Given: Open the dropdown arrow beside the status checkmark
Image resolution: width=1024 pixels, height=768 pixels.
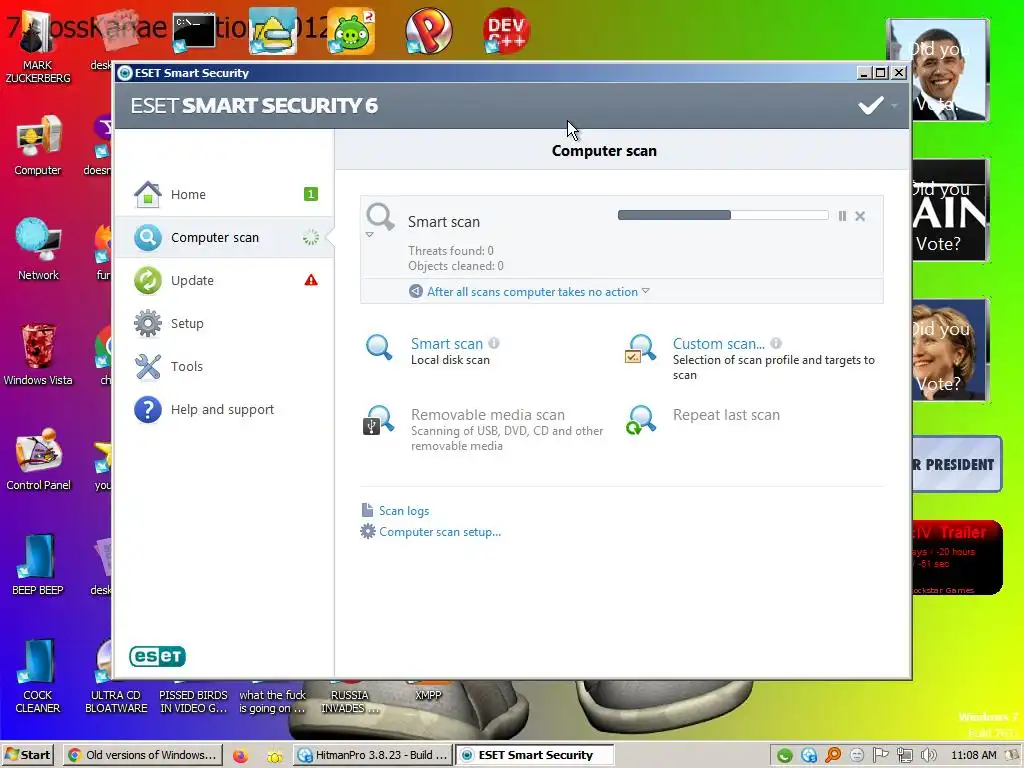Looking at the screenshot, I should tap(894, 106).
